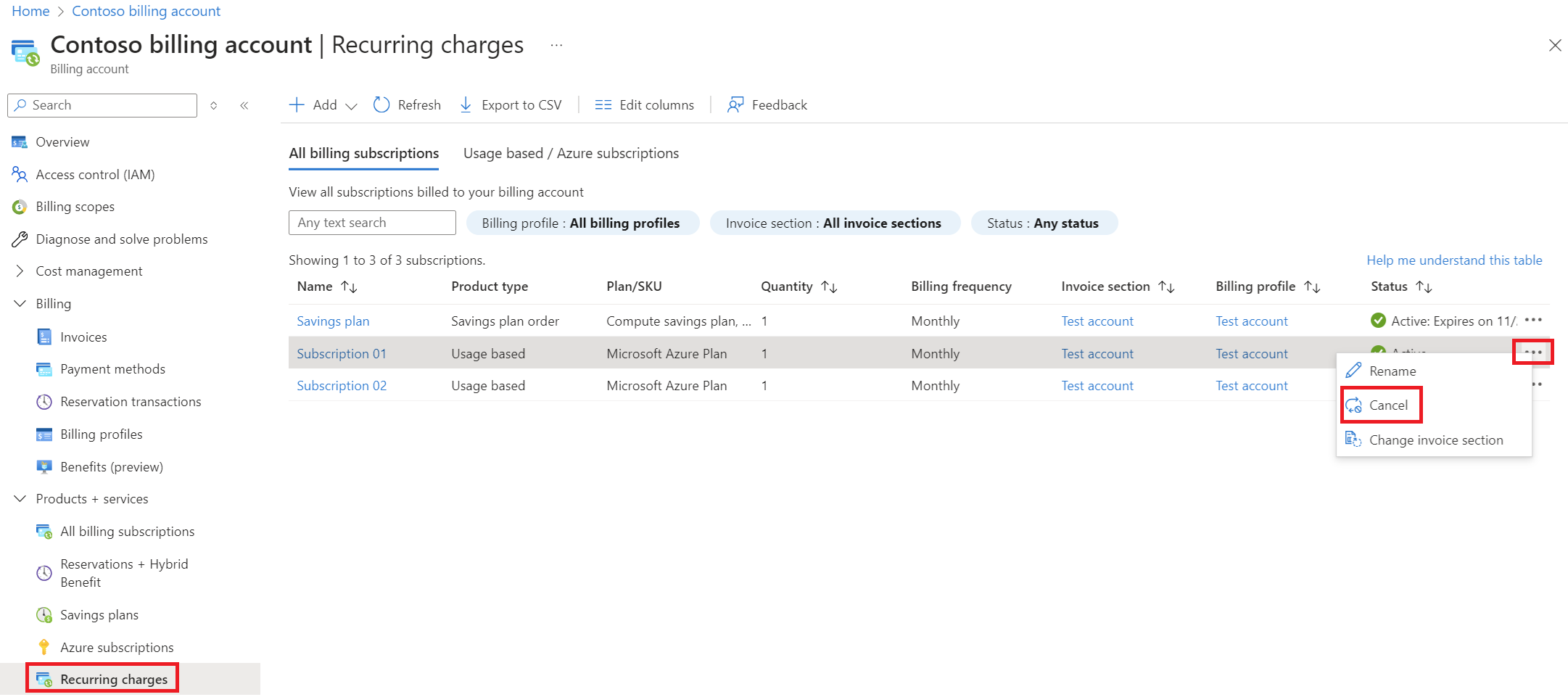Click the Export to CSV download icon
1568x697 pixels.
[x=466, y=105]
